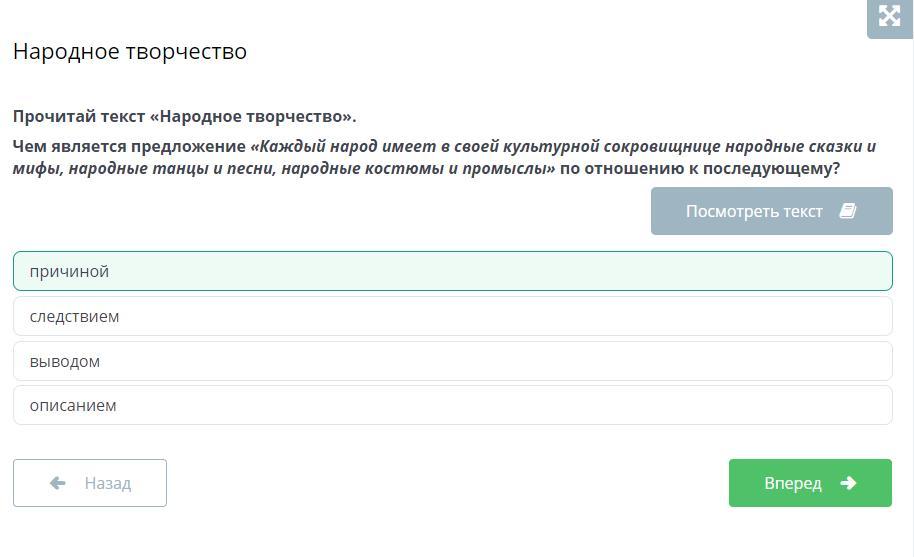The width and height of the screenshot is (914, 557).
Task: Click the right arrow icon on Вперед
Action: (x=848, y=483)
